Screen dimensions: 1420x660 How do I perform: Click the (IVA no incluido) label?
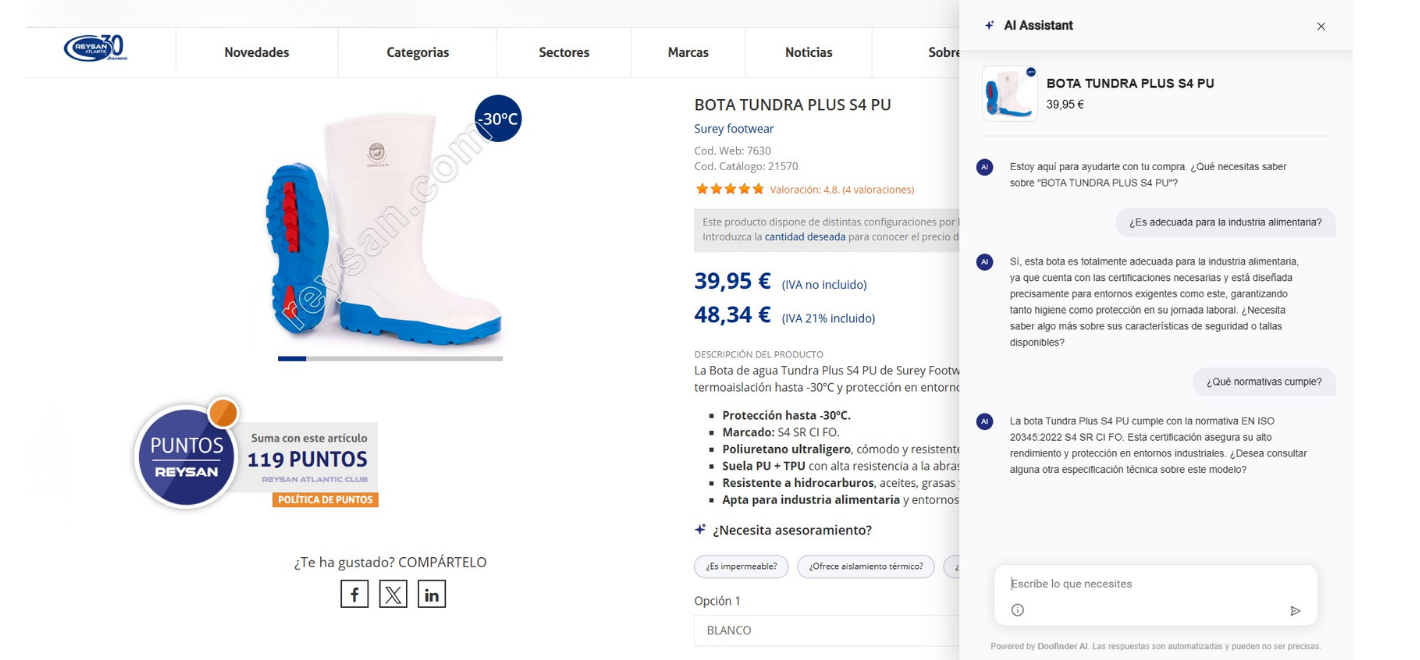[x=824, y=285]
